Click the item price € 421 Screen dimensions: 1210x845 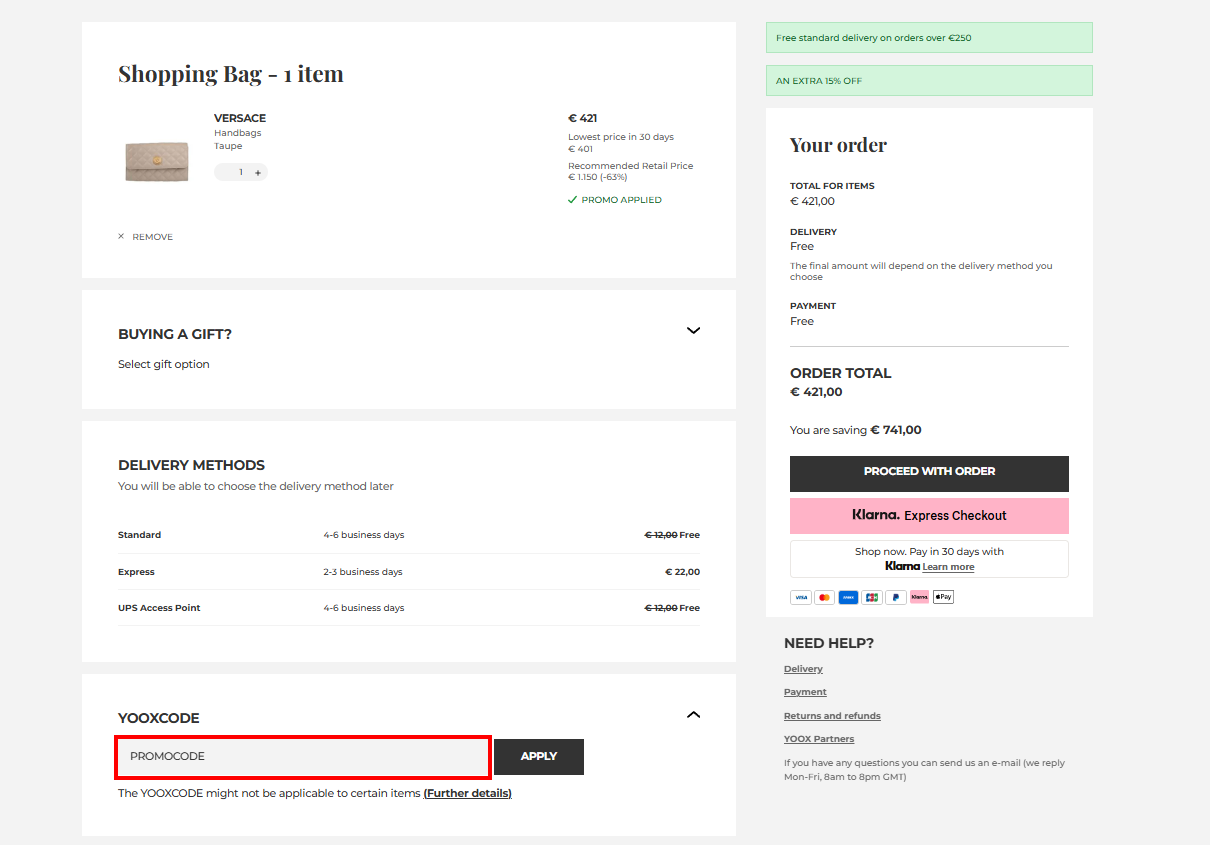point(583,118)
